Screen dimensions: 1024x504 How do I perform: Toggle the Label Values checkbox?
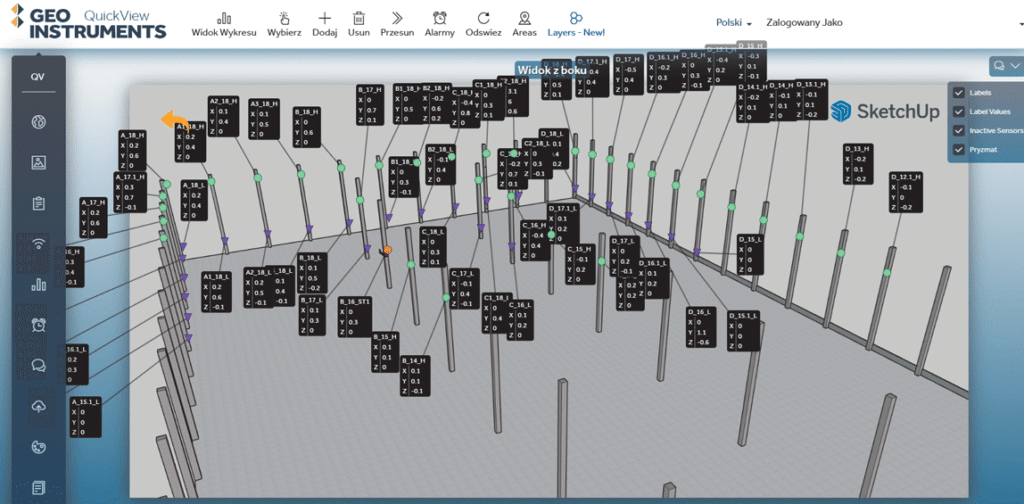(x=958, y=112)
